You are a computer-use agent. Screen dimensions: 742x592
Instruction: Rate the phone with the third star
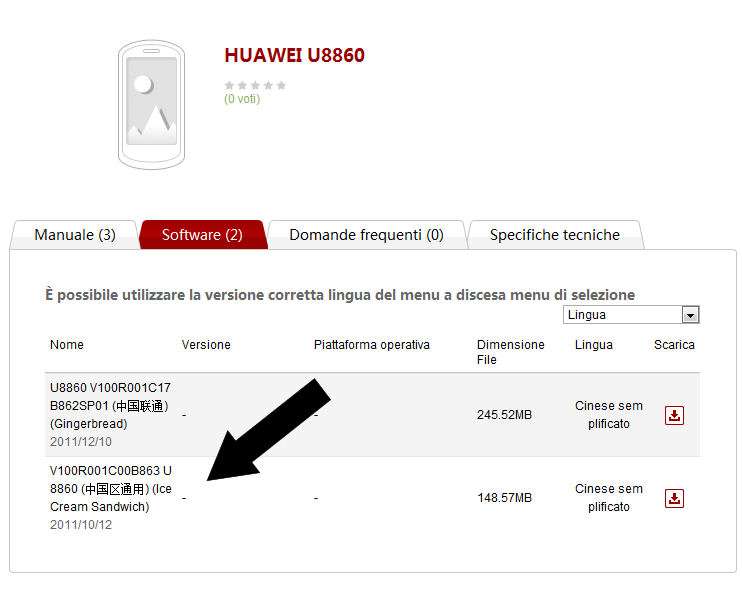[255, 85]
